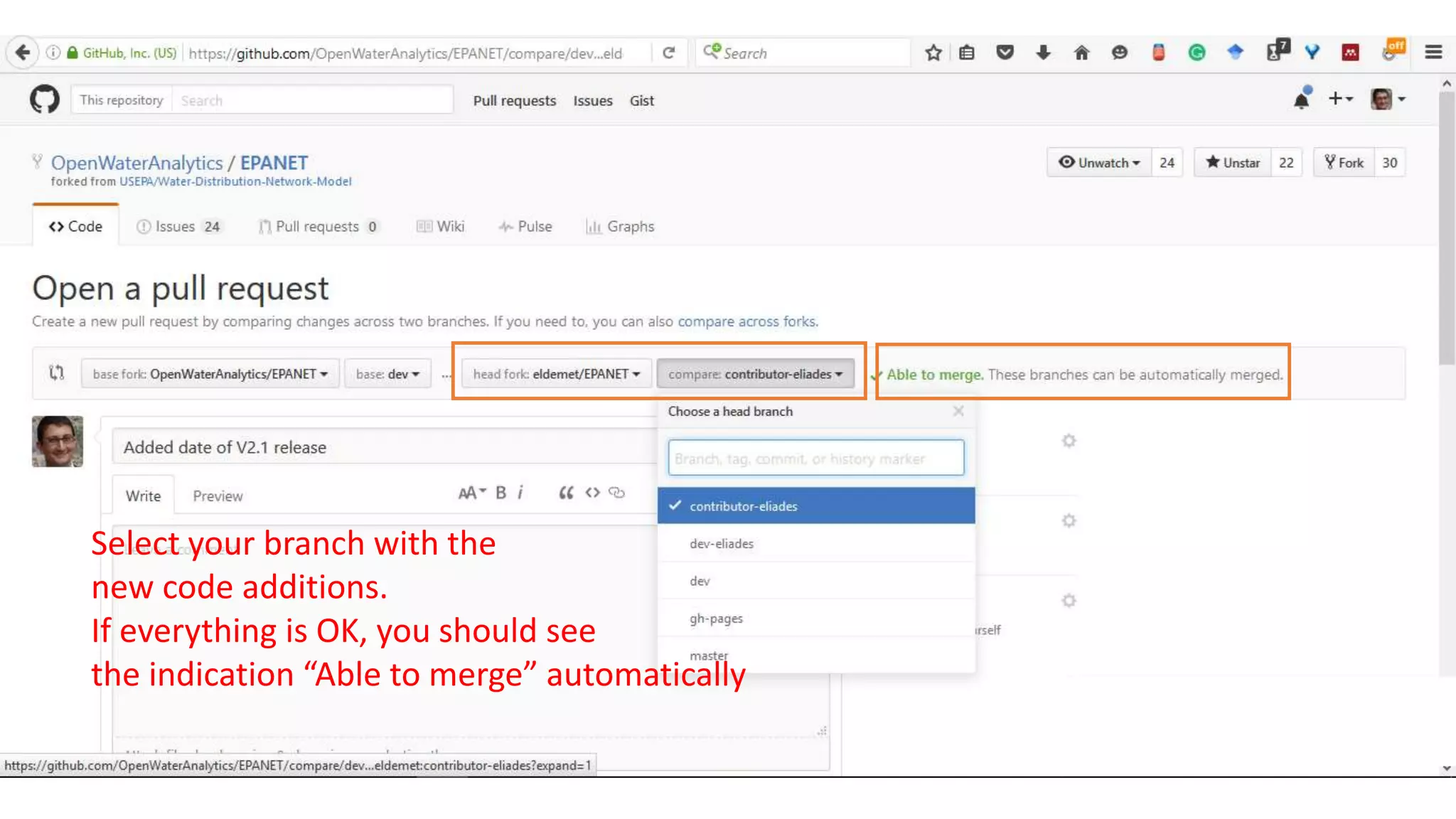Toggle Unwatch for this repository
This screenshot has width=1456, height=819.
1099,163
